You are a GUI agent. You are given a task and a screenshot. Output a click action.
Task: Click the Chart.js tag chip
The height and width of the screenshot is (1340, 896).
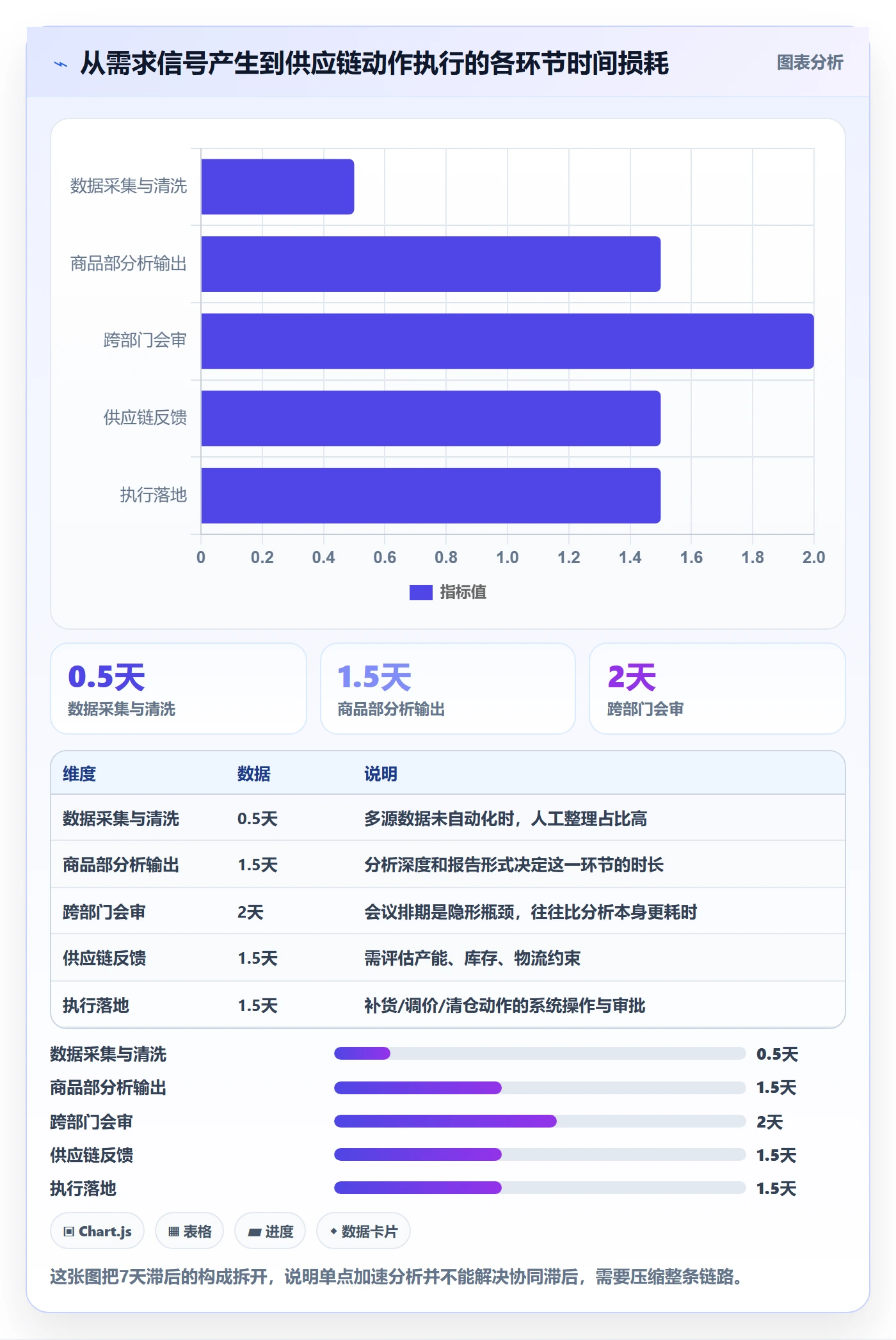point(97,1231)
